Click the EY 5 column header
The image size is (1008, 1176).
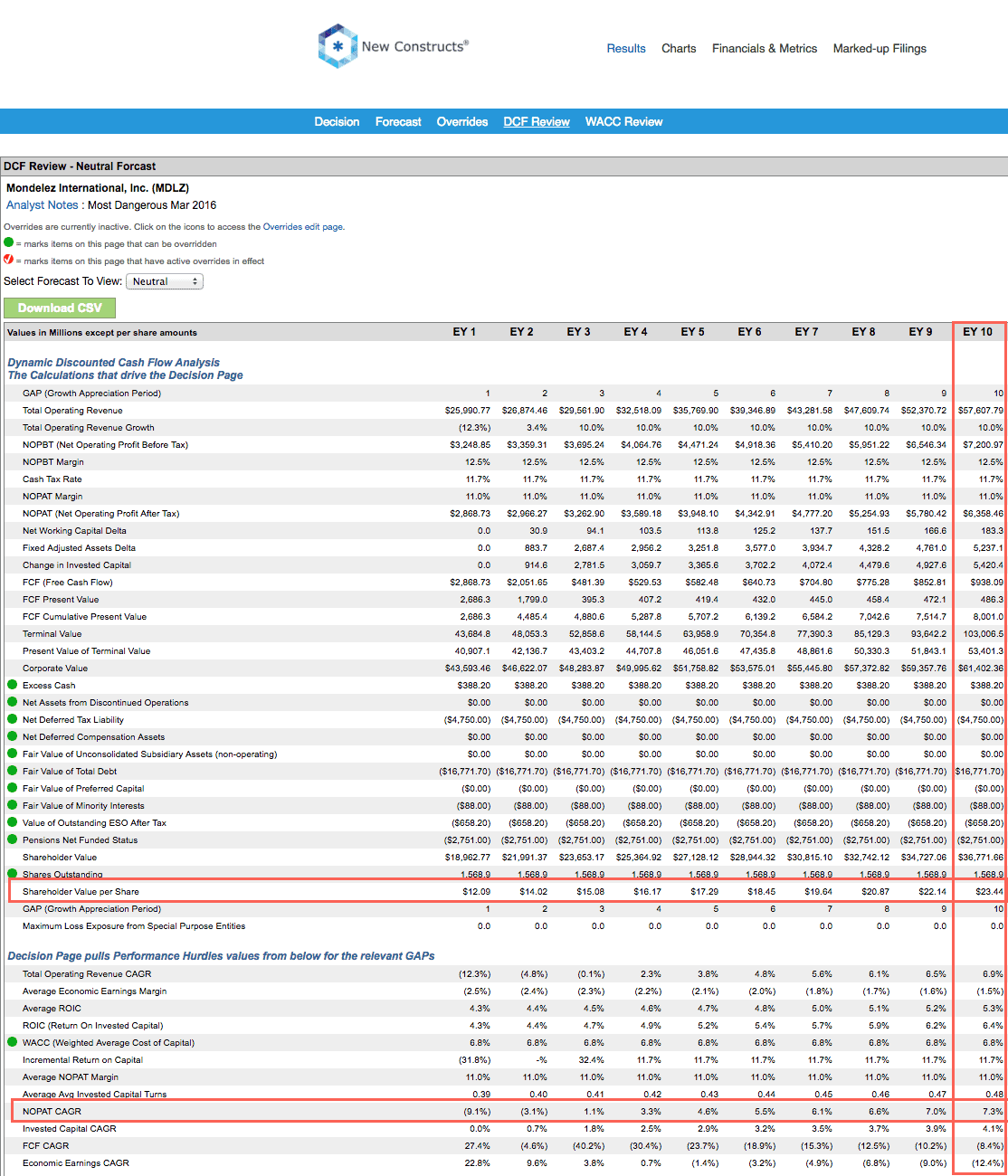click(x=692, y=332)
